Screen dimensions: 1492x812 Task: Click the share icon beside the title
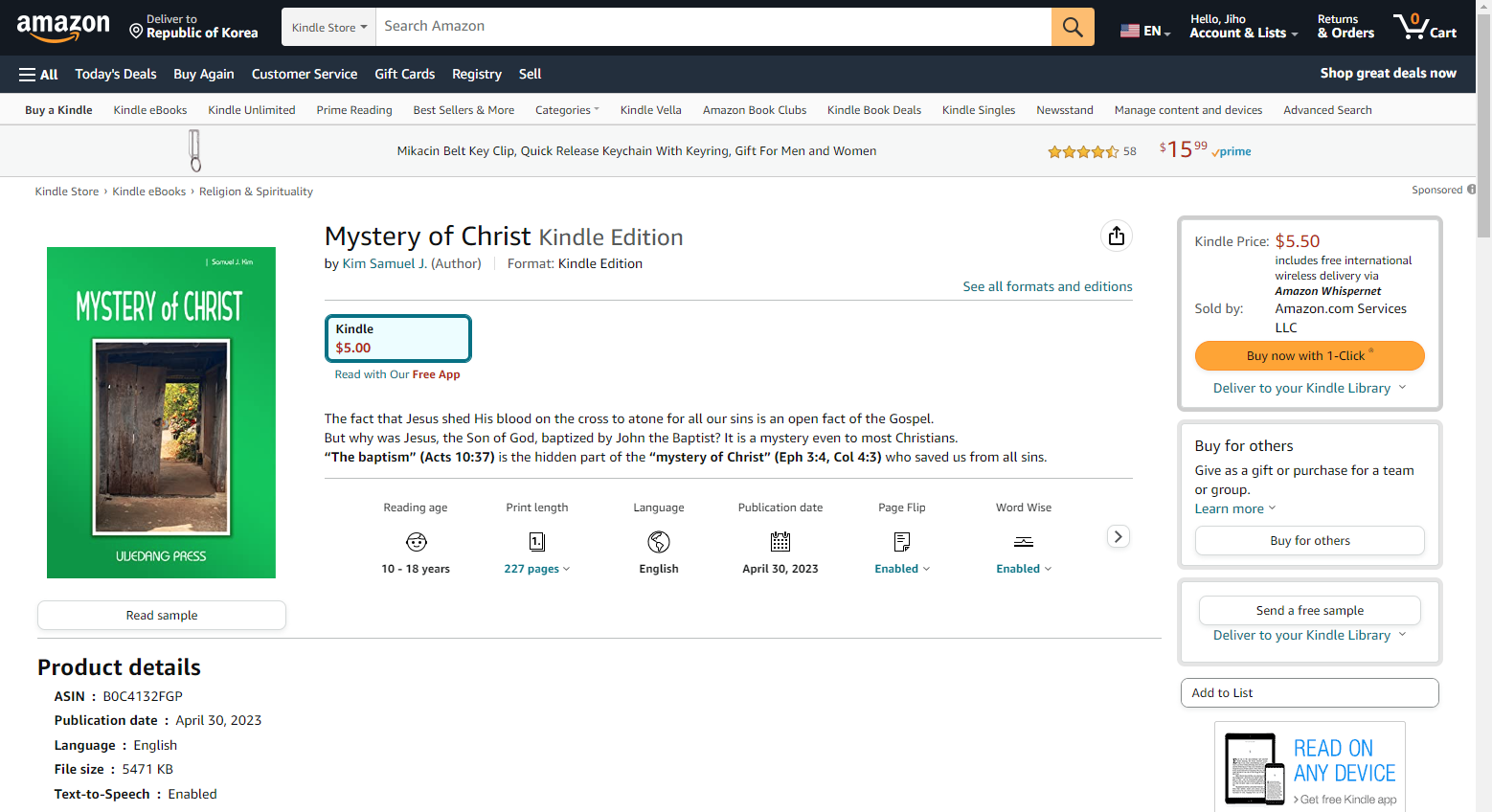click(x=1116, y=236)
